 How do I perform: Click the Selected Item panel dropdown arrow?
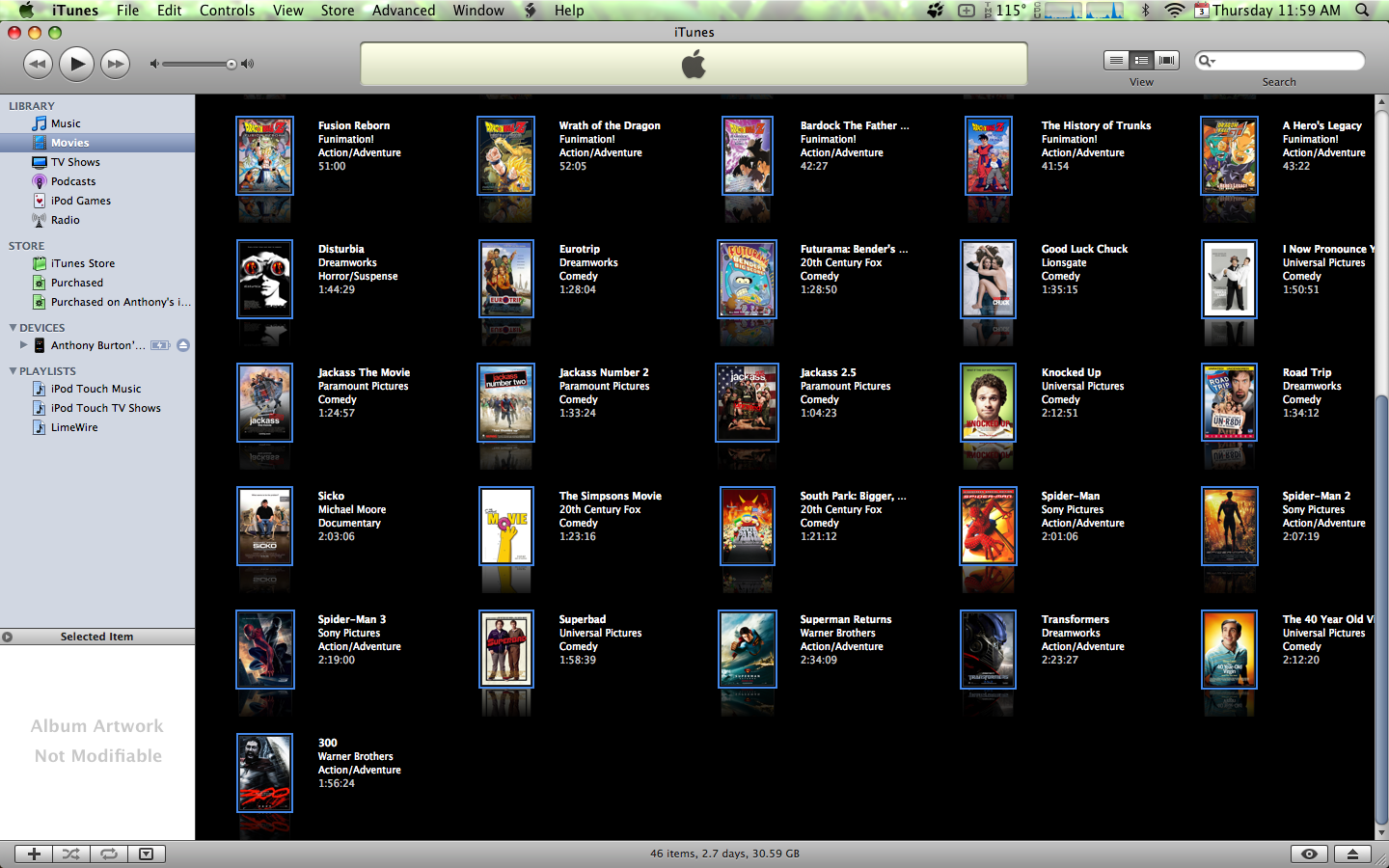[x=8, y=637]
